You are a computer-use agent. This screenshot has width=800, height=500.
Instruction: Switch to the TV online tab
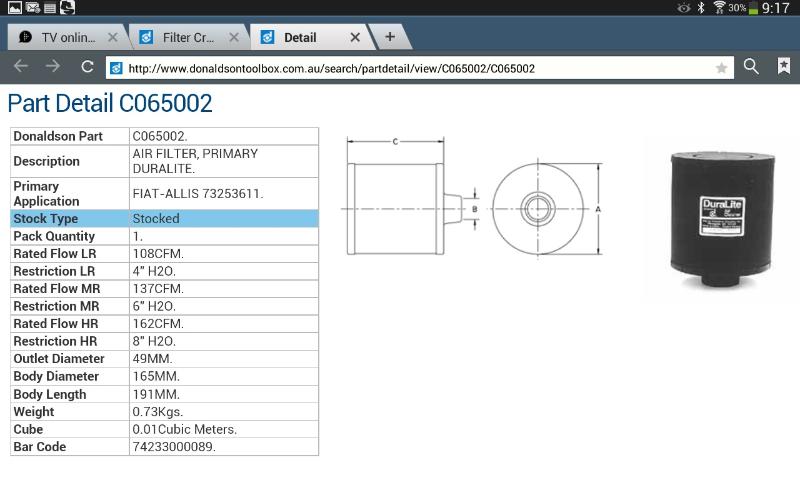[67, 37]
